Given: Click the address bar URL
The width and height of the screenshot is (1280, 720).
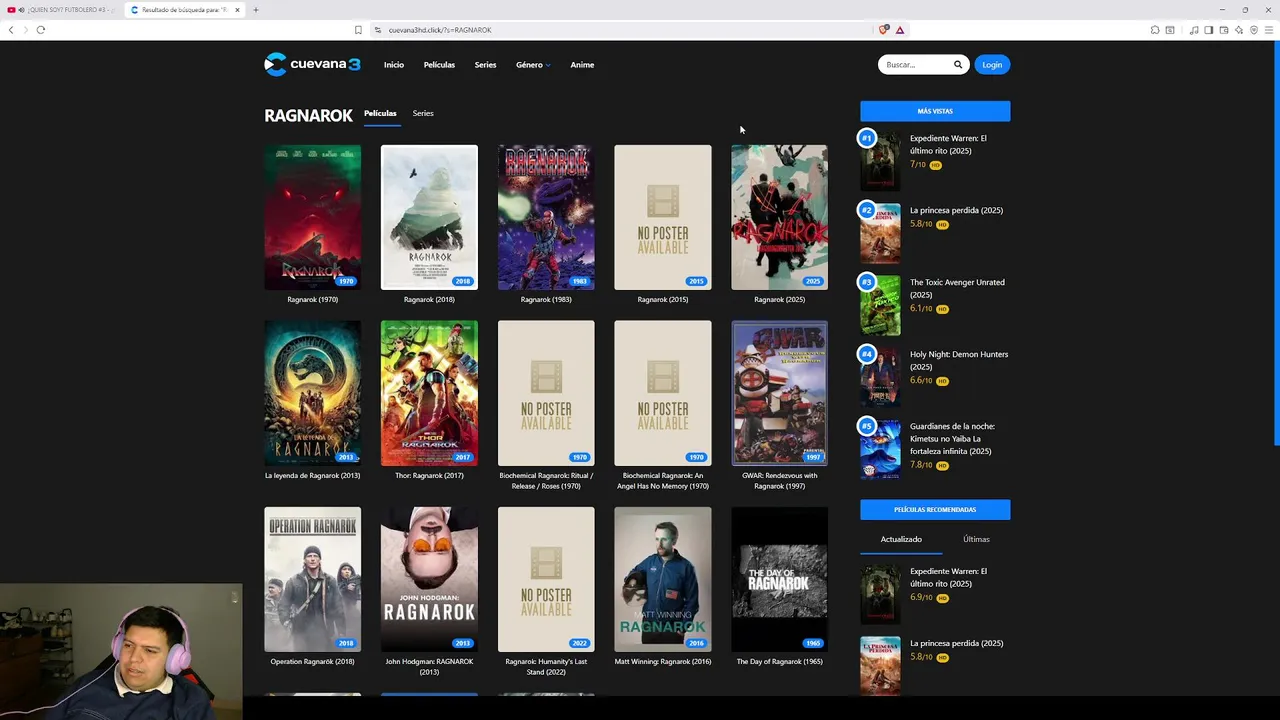Looking at the screenshot, I should 440,30.
